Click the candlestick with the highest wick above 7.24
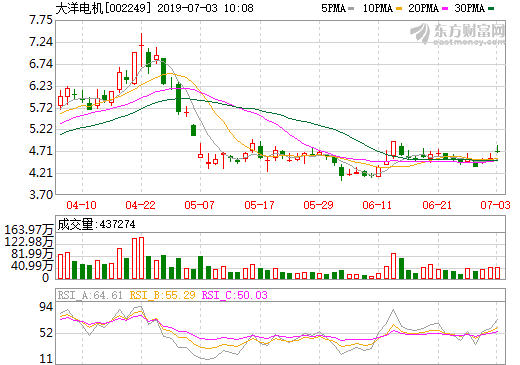Screen dimensions: 520x365 (141, 50)
